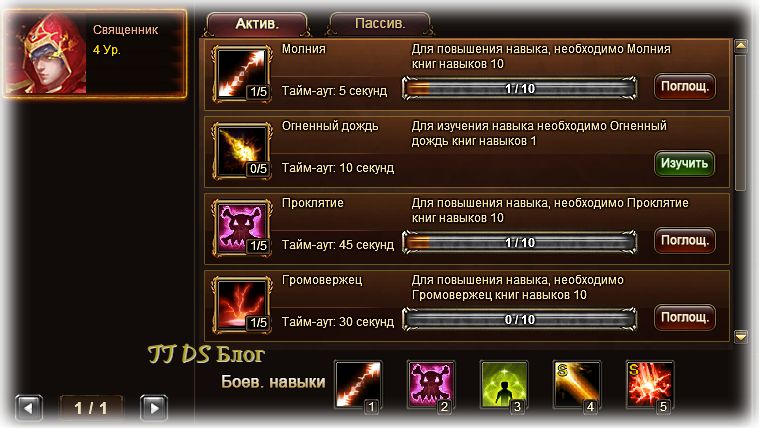Click the green Изучить button

coord(684,163)
